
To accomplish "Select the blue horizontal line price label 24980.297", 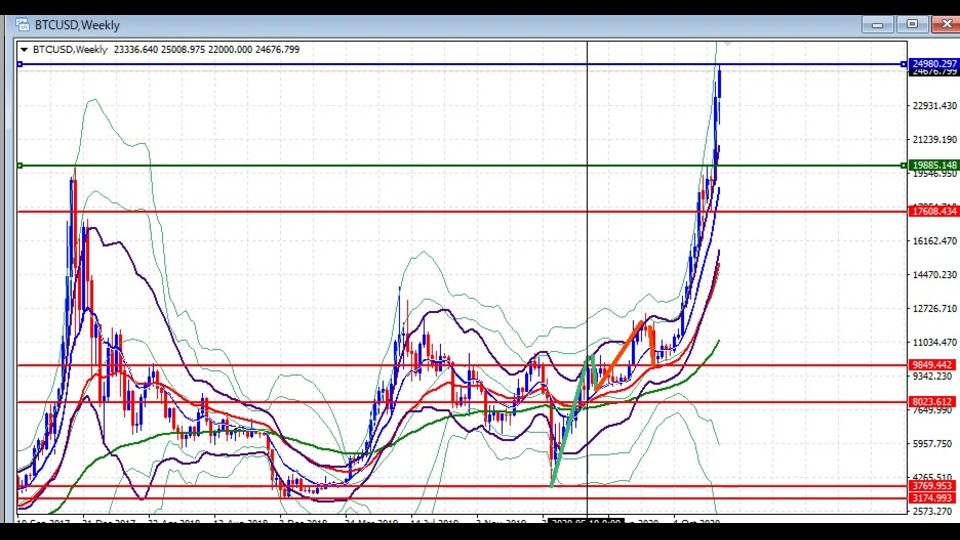I will click(x=934, y=64).
